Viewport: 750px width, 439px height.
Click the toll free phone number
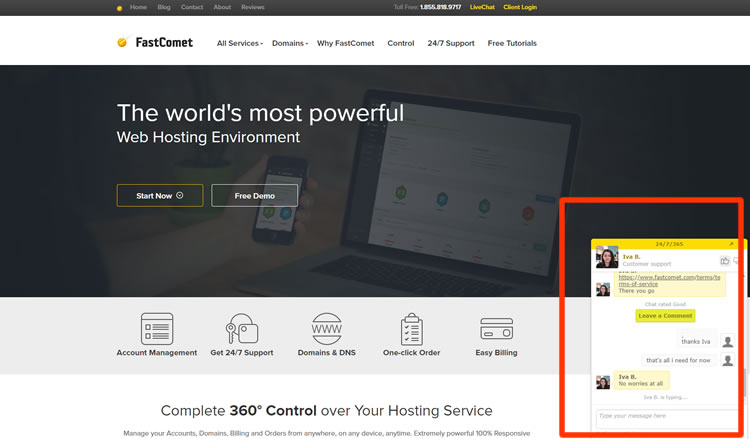click(441, 7)
